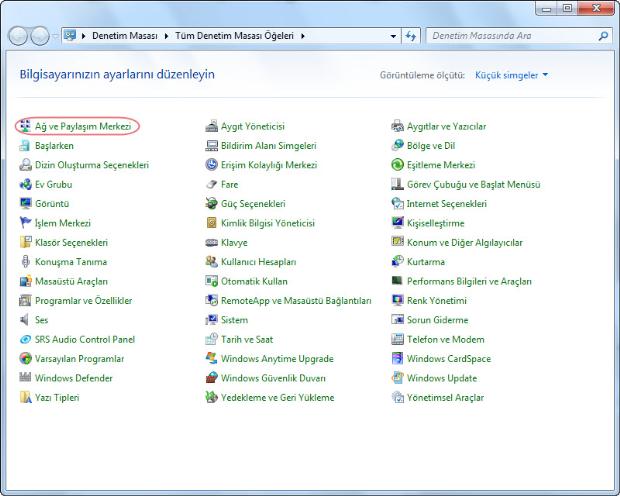Open the Renk Yönetimi icon

pos(397,301)
